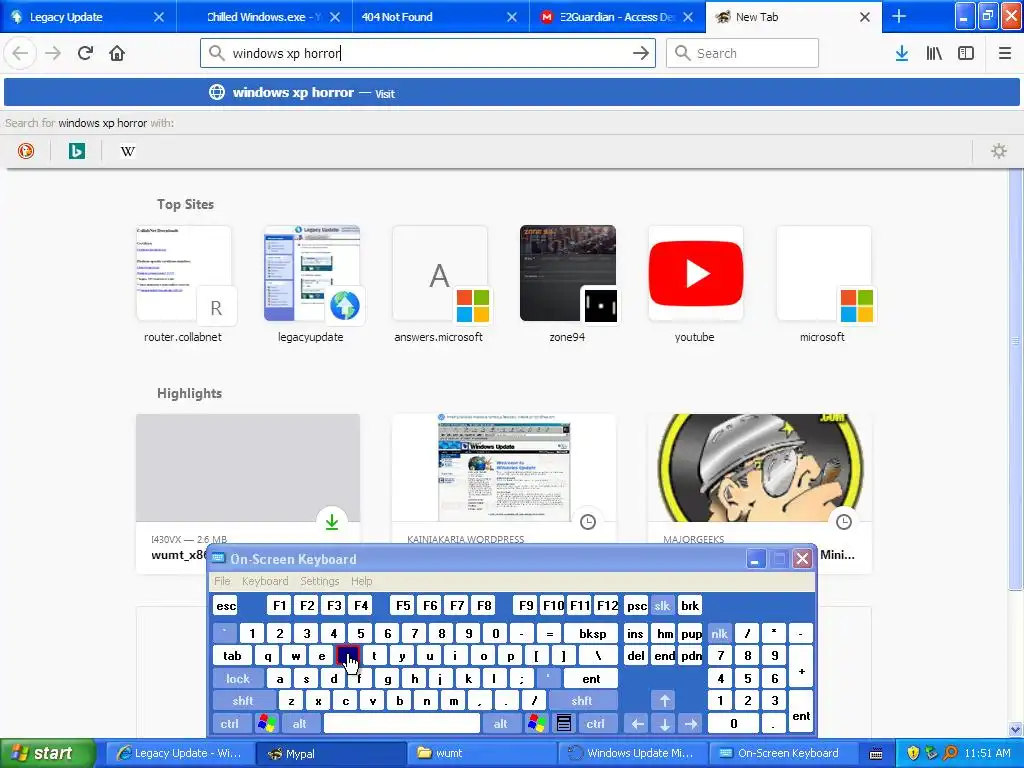This screenshot has height=768, width=1024.
Task: Click the bksp key on keyboard
Action: point(592,633)
